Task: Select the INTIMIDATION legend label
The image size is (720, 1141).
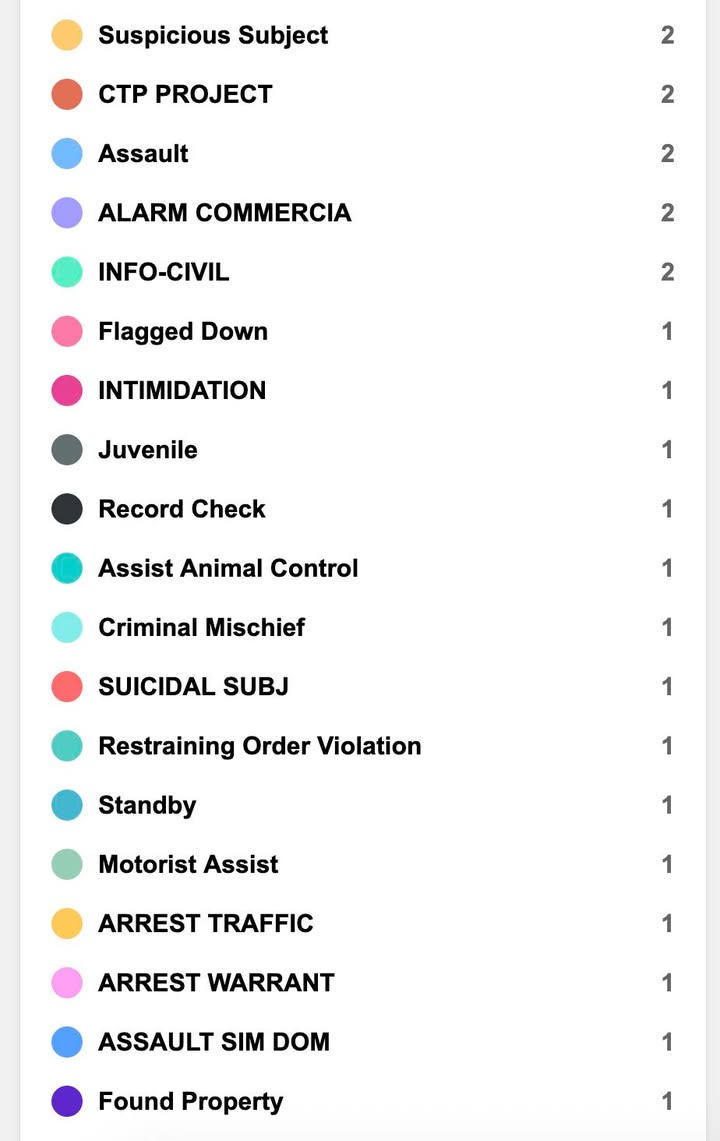Action: point(182,391)
